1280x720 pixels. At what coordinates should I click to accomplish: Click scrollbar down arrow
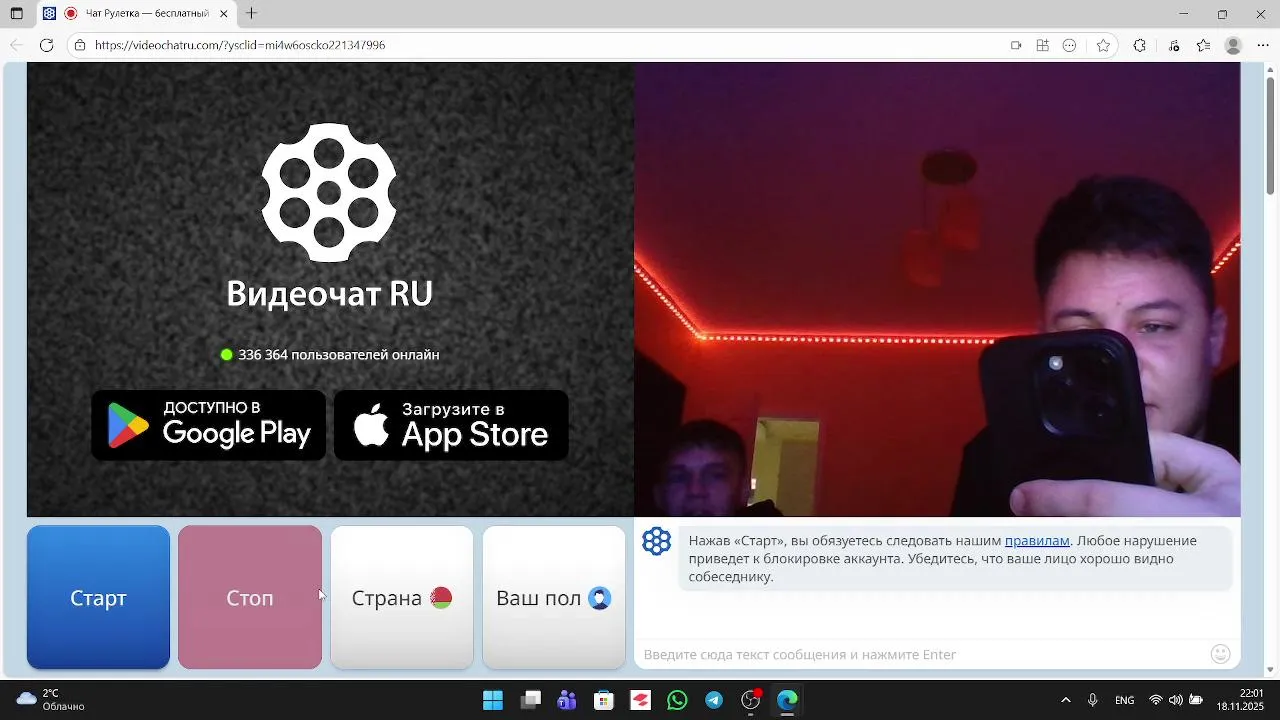click(x=1271, y=670)
